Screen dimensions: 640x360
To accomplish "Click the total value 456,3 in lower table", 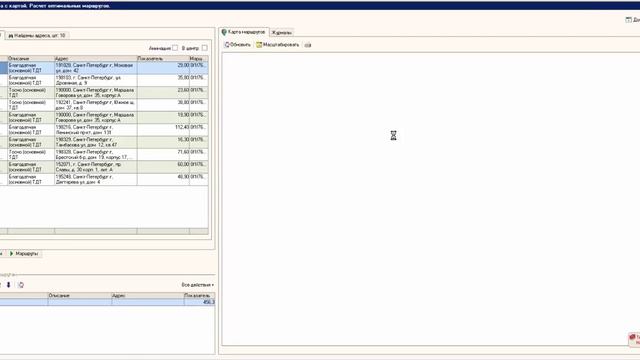I will coord(209,302).
